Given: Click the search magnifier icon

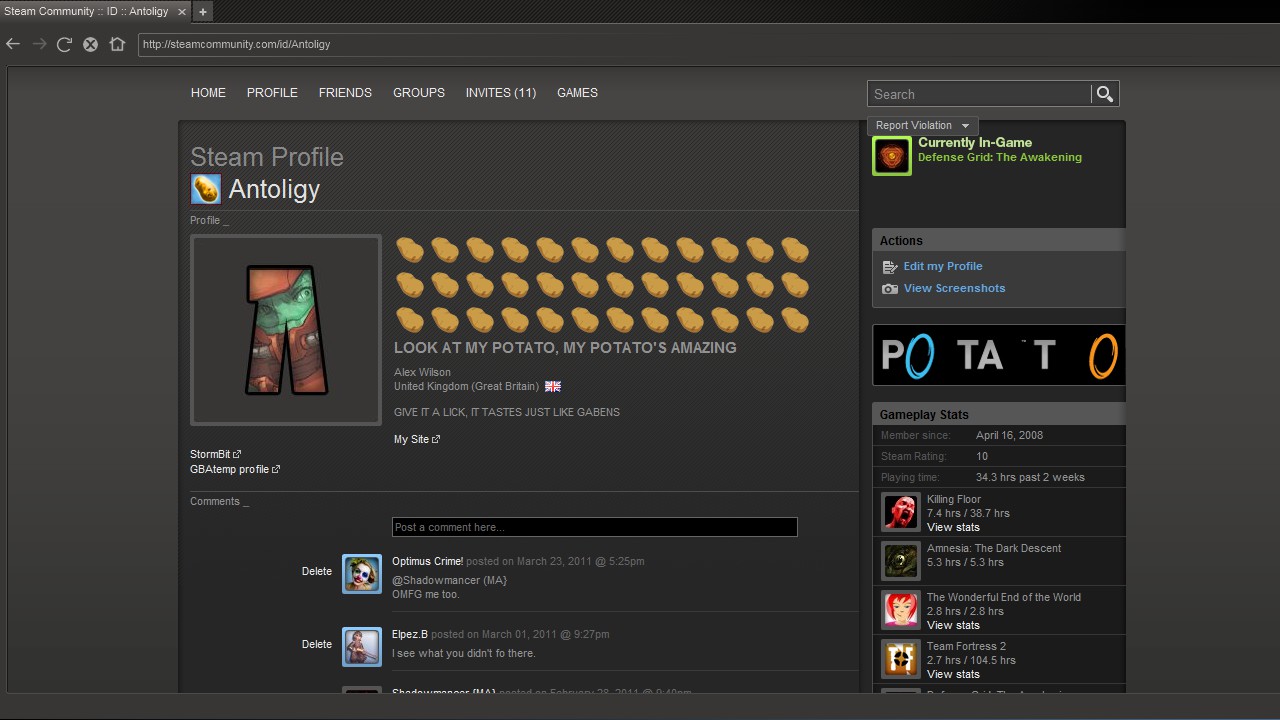Looking at the screenshot, I should tap(1105, 94).
